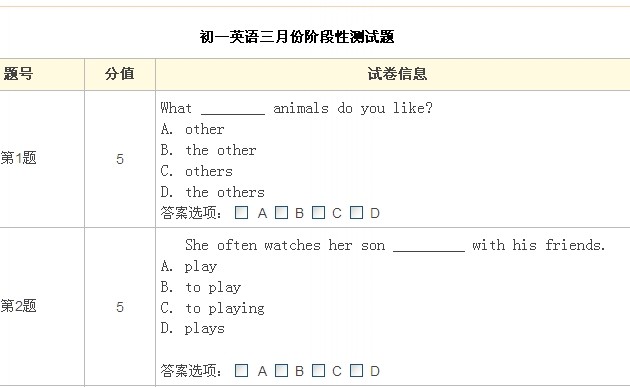Check answer A for question 2
Image resolution: width=630 pixels, height=387 pixels.
(x=241, y=371)
